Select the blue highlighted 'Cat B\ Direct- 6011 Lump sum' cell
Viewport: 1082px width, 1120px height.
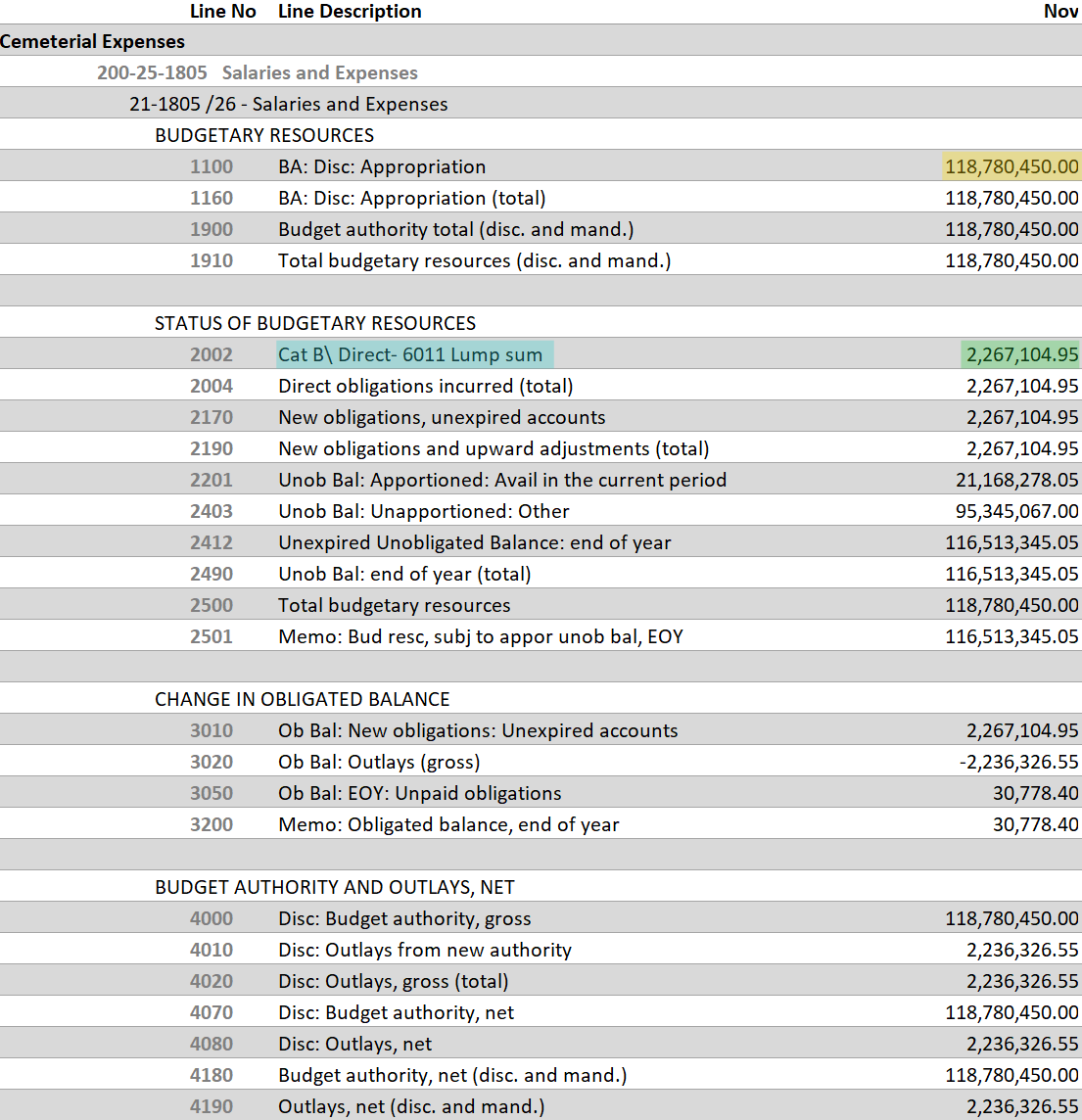pyautogui.click(x=412, y=354)
